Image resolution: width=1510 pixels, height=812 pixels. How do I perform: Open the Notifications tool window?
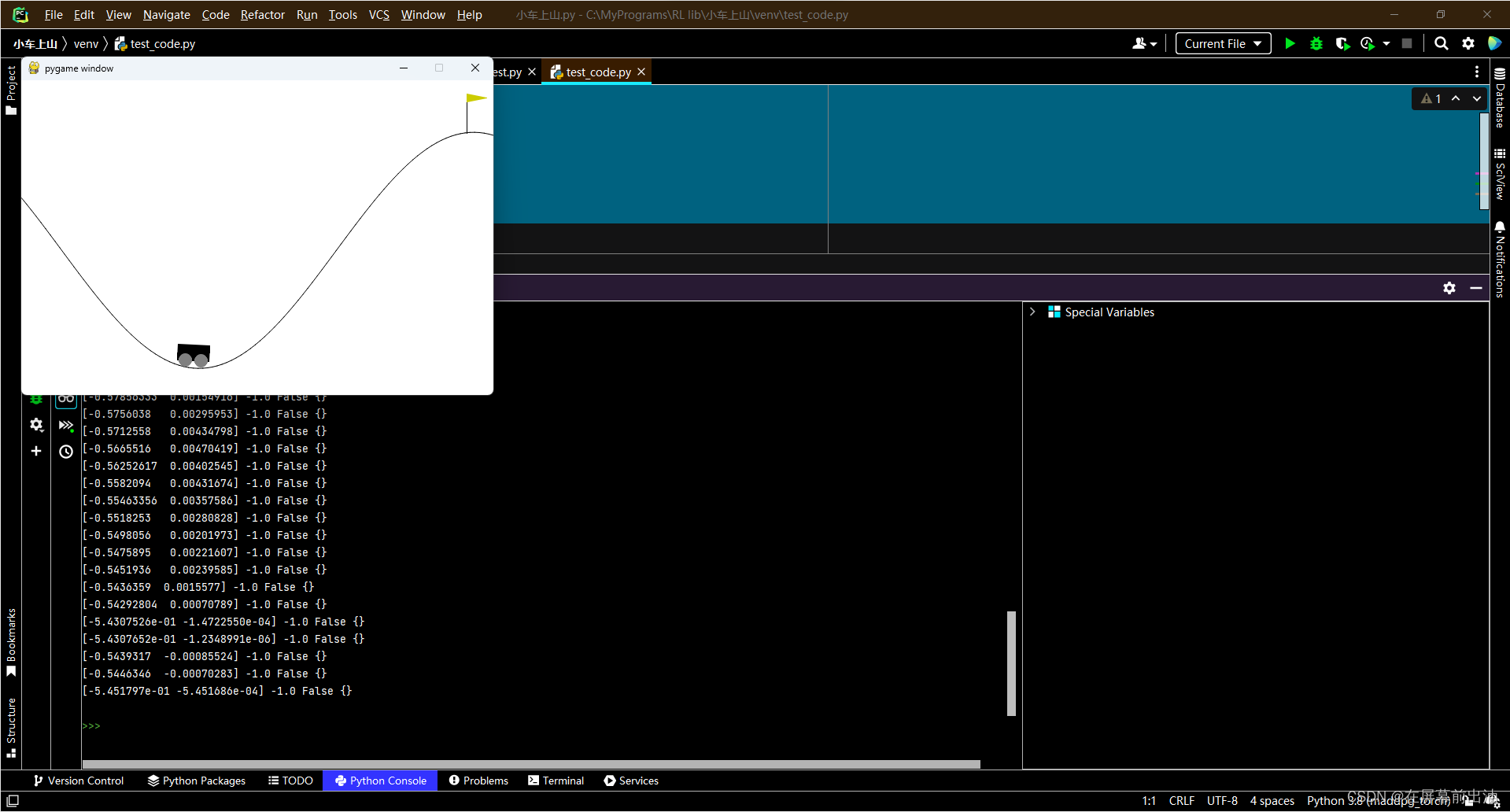1500,260
